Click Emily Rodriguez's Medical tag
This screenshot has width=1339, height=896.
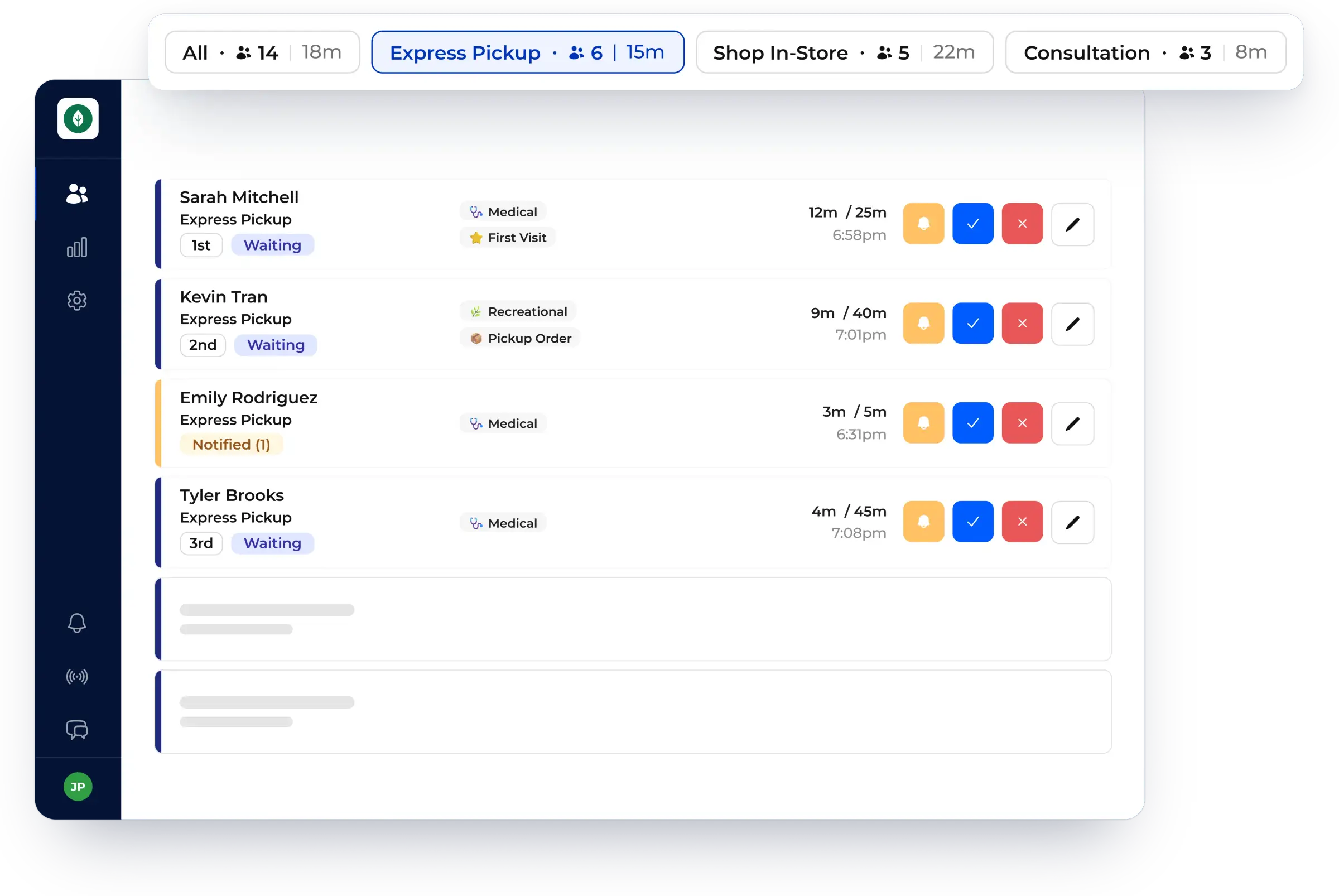click(503, 423)
